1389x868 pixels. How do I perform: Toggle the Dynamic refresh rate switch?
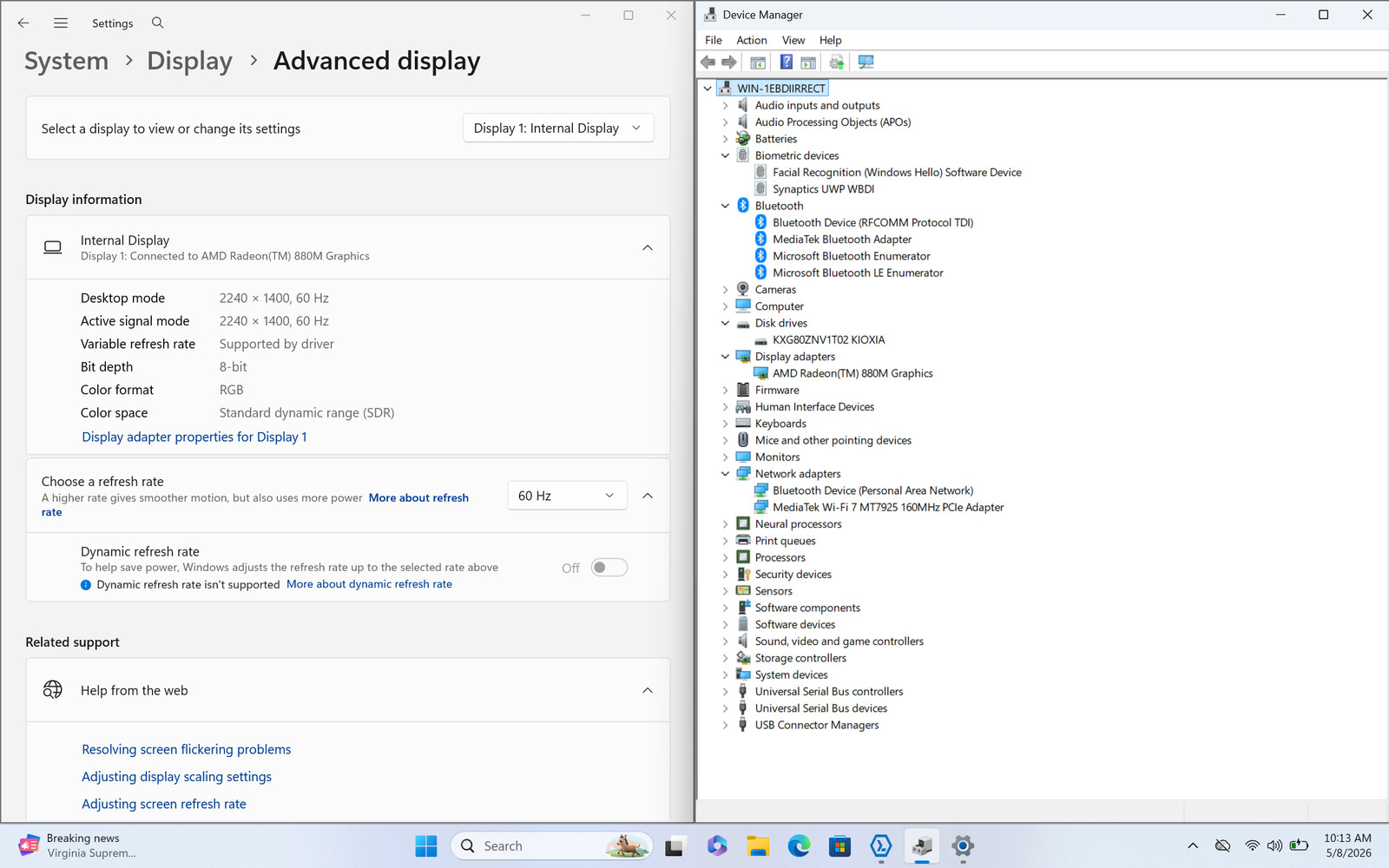609,568
